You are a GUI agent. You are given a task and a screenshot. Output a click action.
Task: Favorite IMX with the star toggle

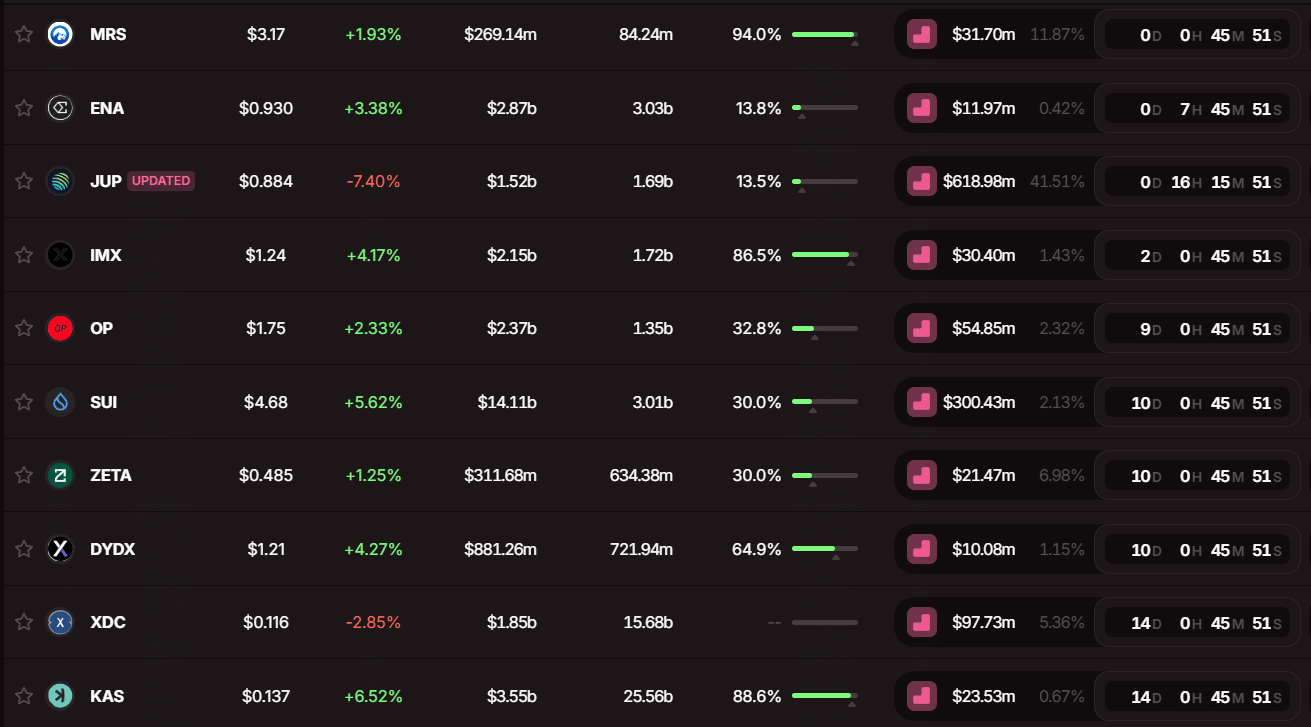24,255
